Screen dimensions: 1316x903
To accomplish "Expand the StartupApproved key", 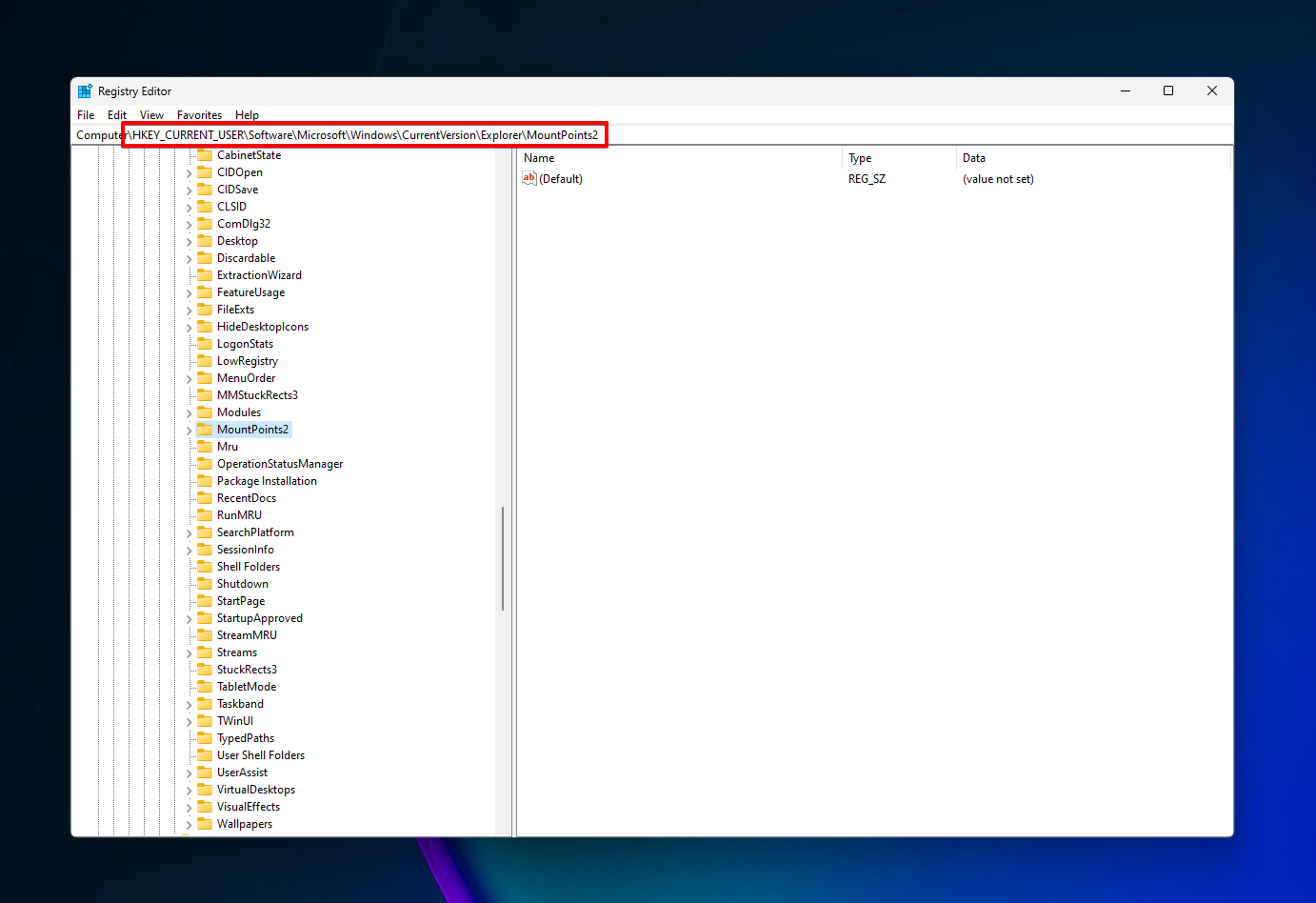I will tap(189, 619).
